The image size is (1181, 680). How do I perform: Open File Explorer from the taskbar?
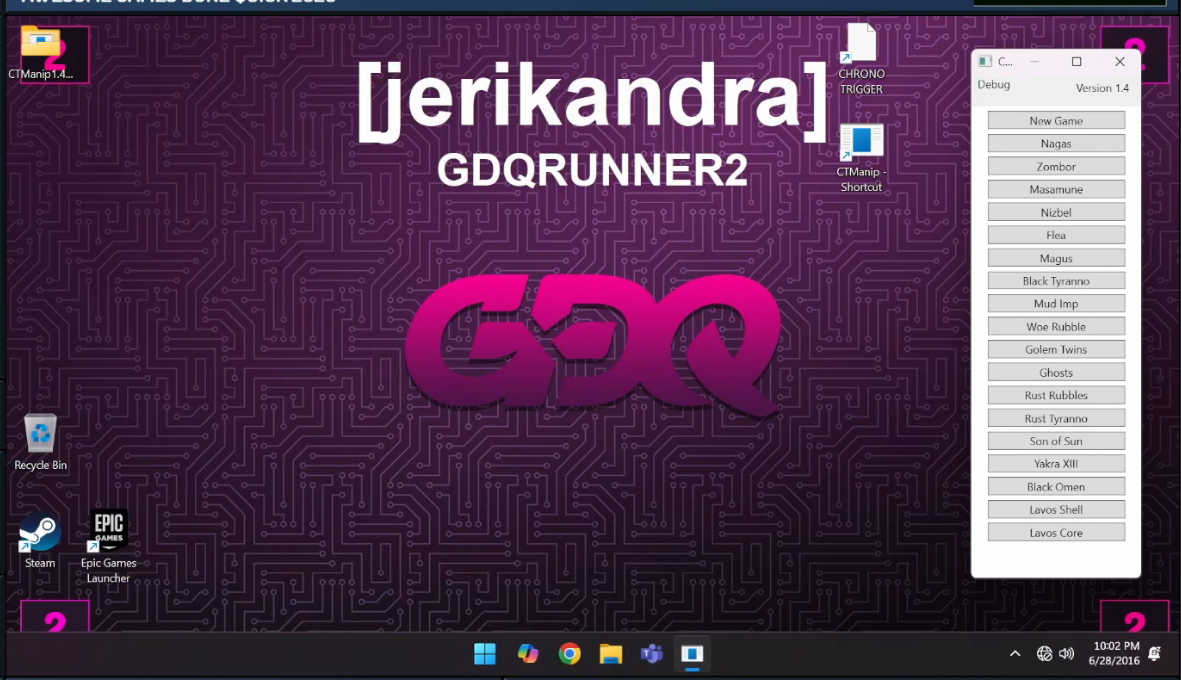tap(611, 654)
